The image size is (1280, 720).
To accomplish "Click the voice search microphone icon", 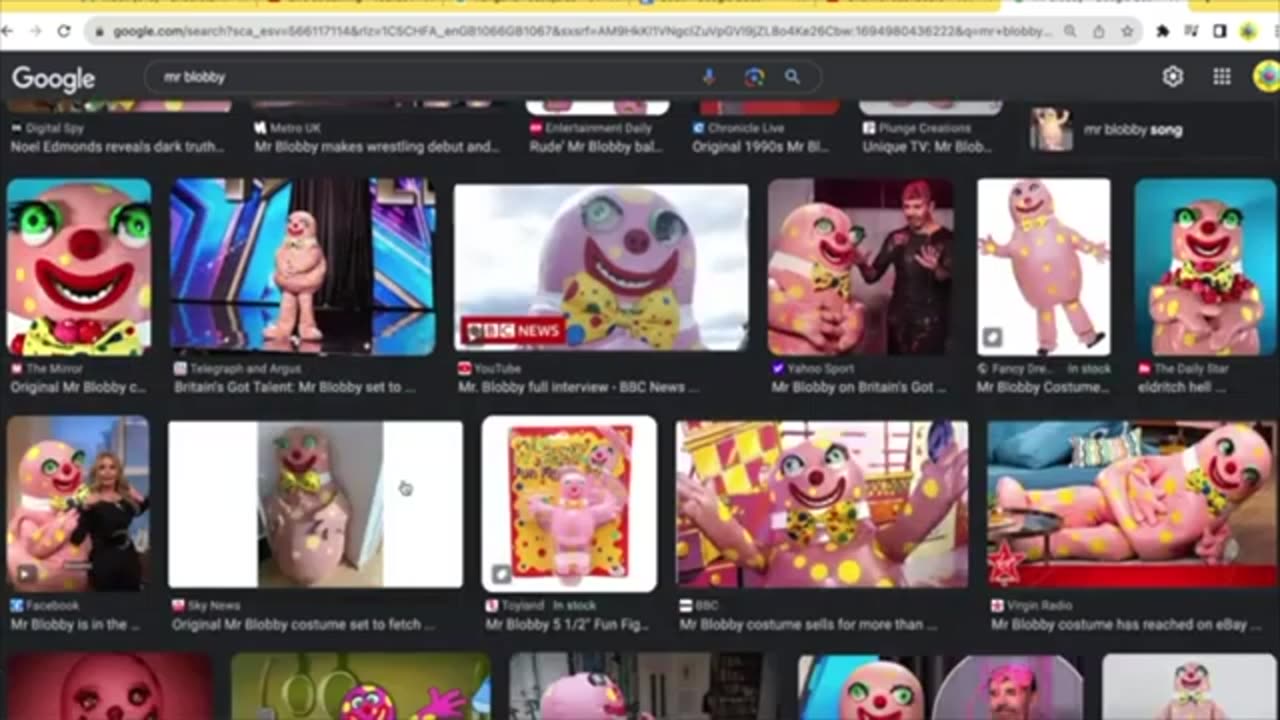I will coord(709,77).
